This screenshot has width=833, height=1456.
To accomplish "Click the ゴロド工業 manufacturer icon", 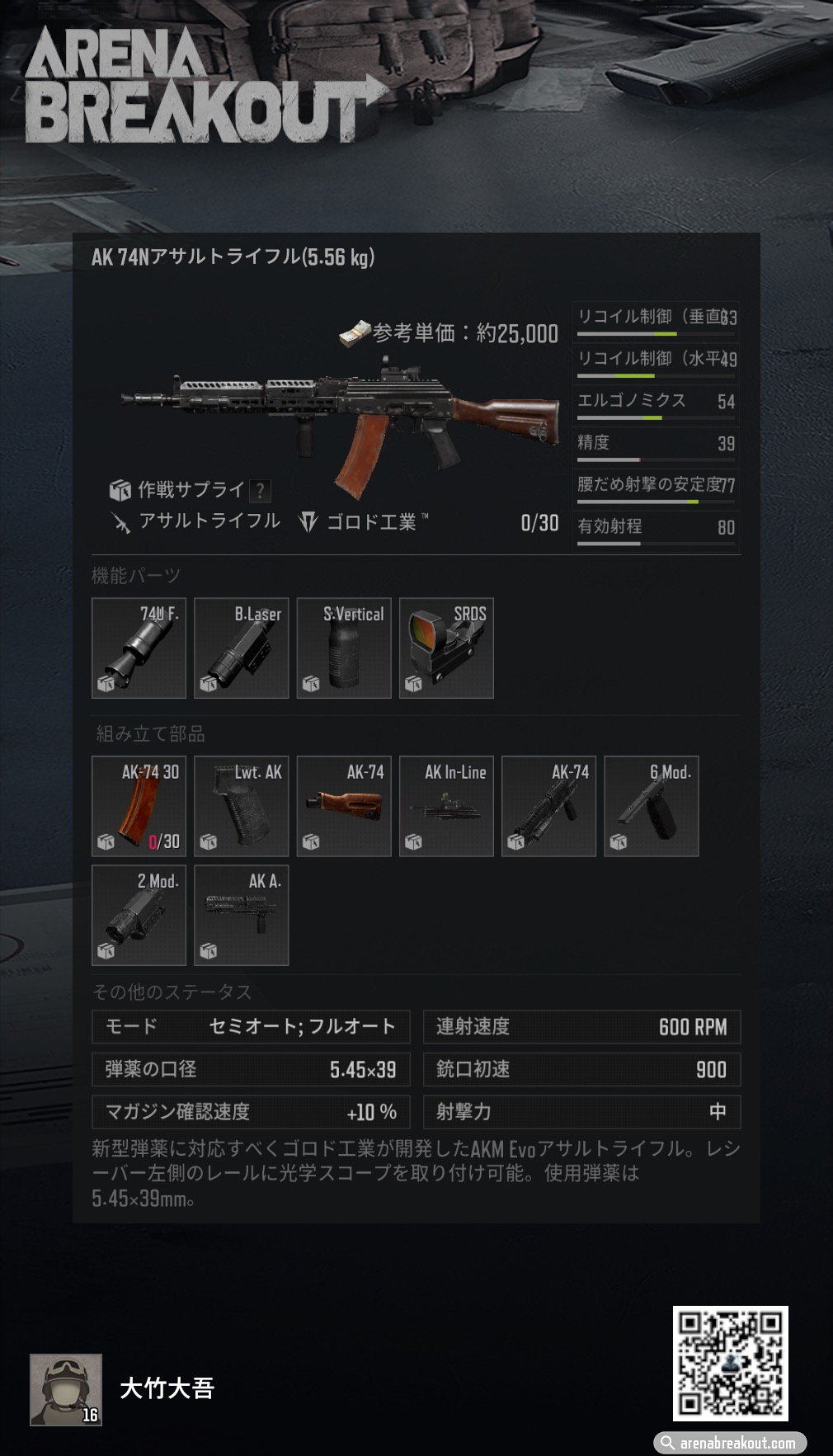I will [308, 521].
